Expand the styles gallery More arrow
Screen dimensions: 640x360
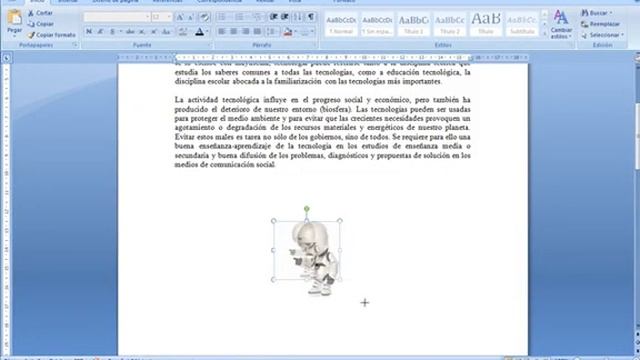tap(544, 34)
